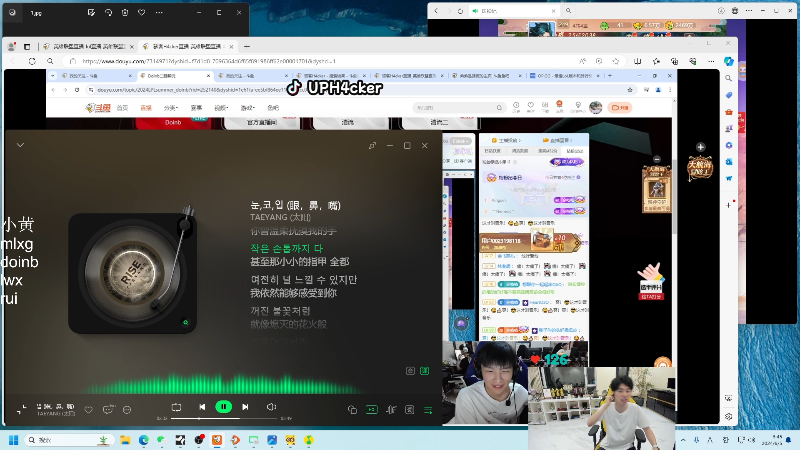Screen dimensions: 800x450
Task: Toggle the MV video mode icon
Action: point(372,410)
